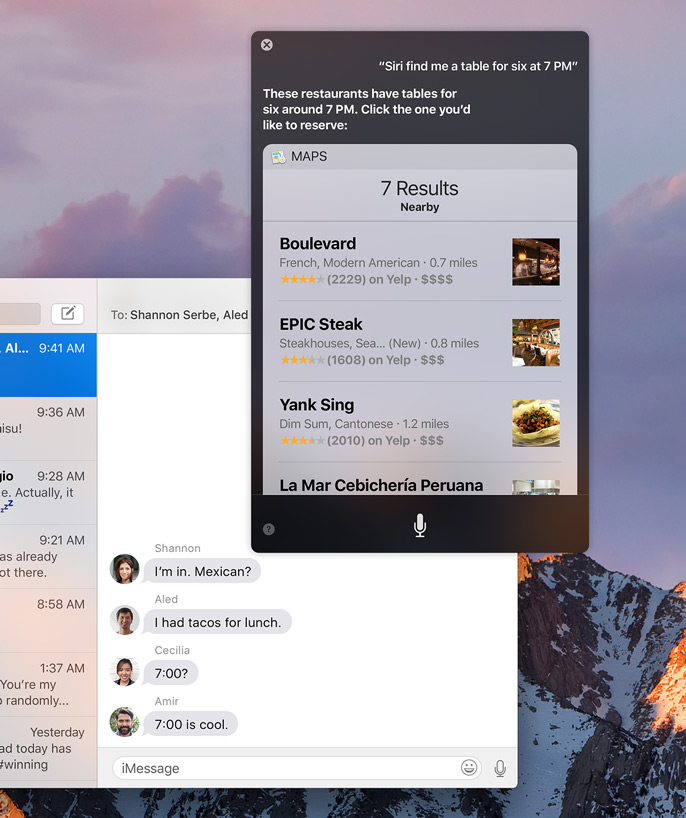Click the dictation microphone in Messages
The width and height of the screenshot is (686, 818).
coord(500,768)
